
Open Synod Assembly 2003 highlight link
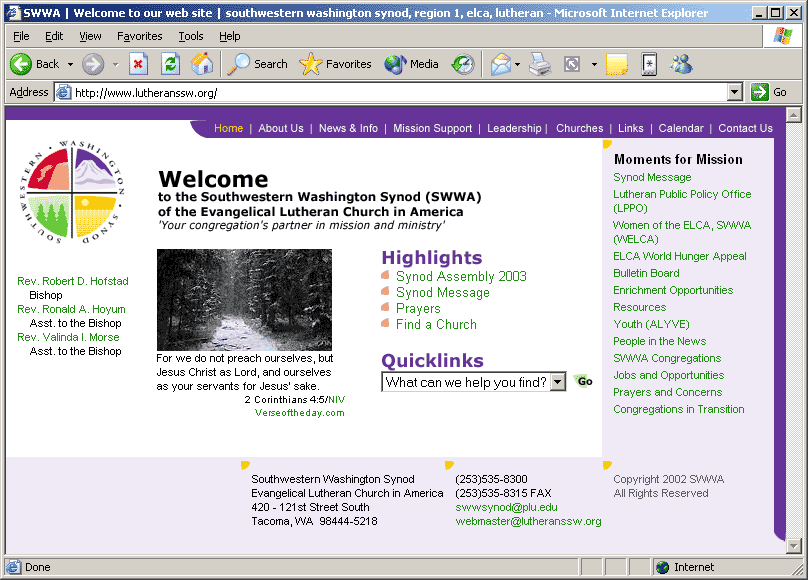coord(461,277)
